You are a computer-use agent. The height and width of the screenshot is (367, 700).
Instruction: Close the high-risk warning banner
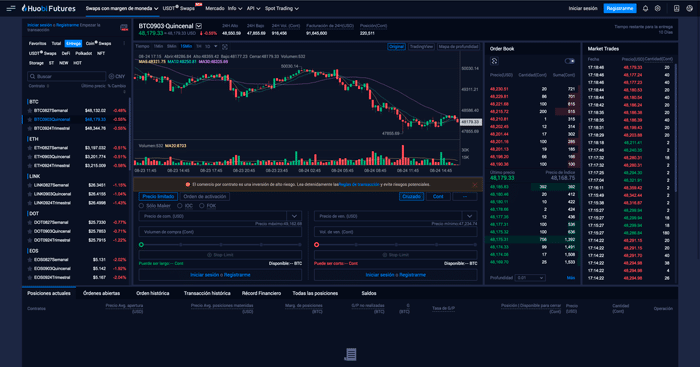click(475, 184)
